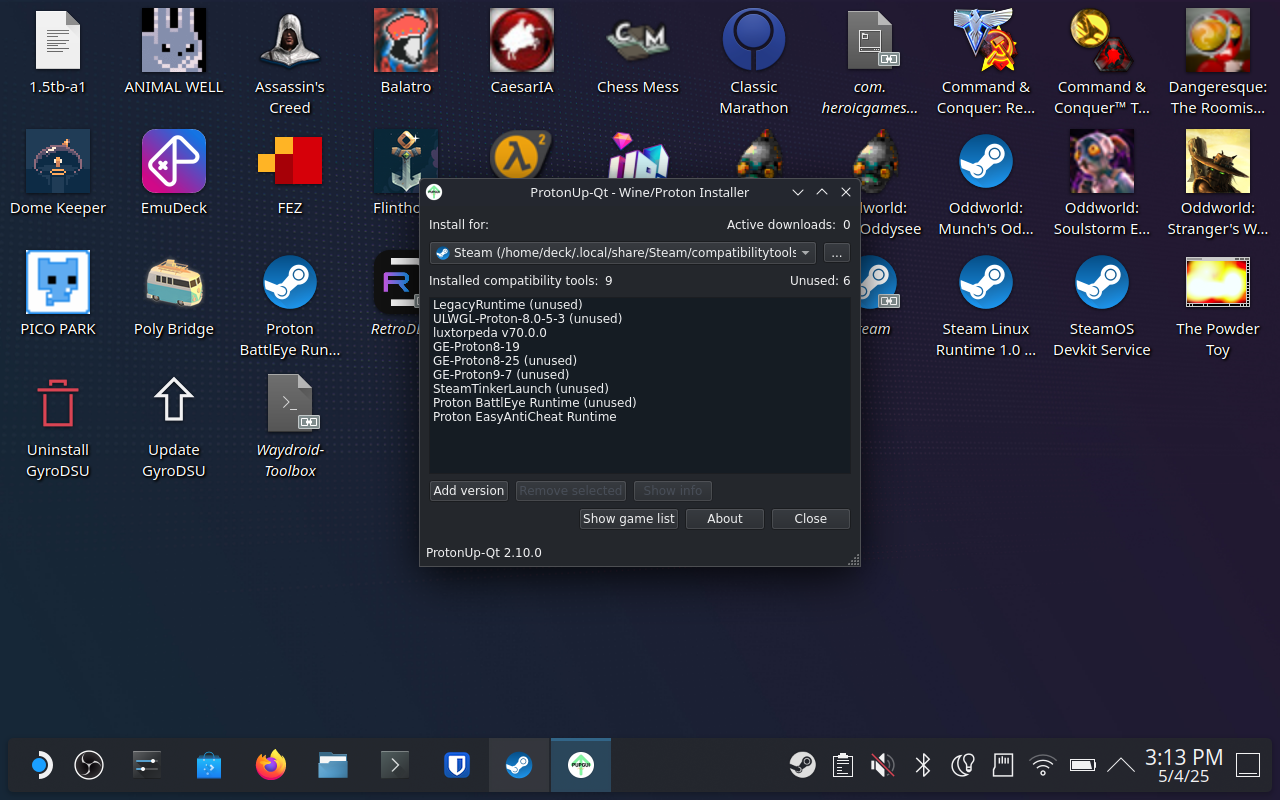The image size is (1280, 800).
Task: Open the ProtonUp-Qt window menu icon
Action: click(x=434, y=192)
